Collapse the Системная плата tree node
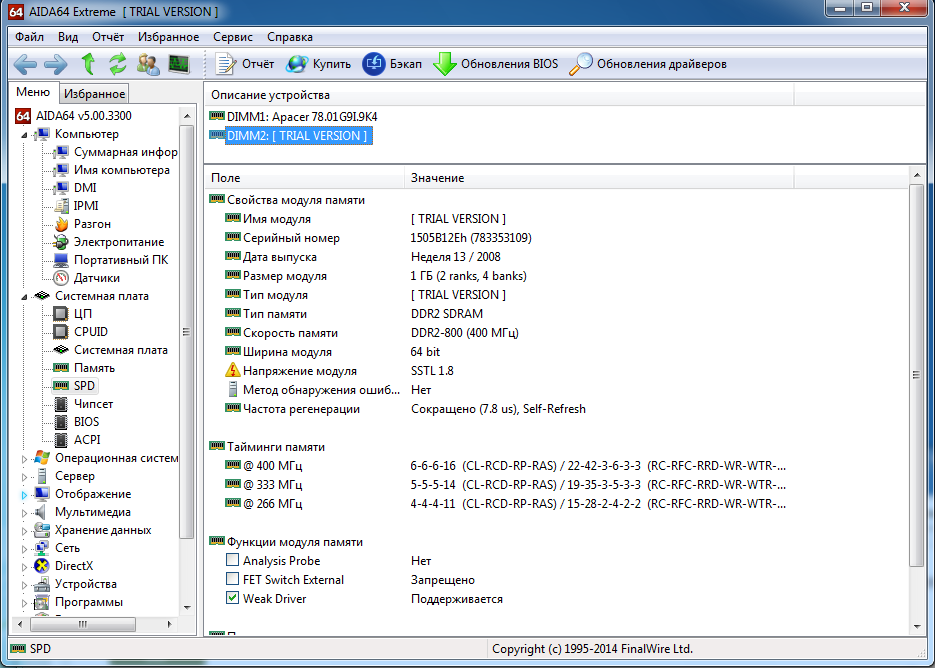 tap(25, 296)
